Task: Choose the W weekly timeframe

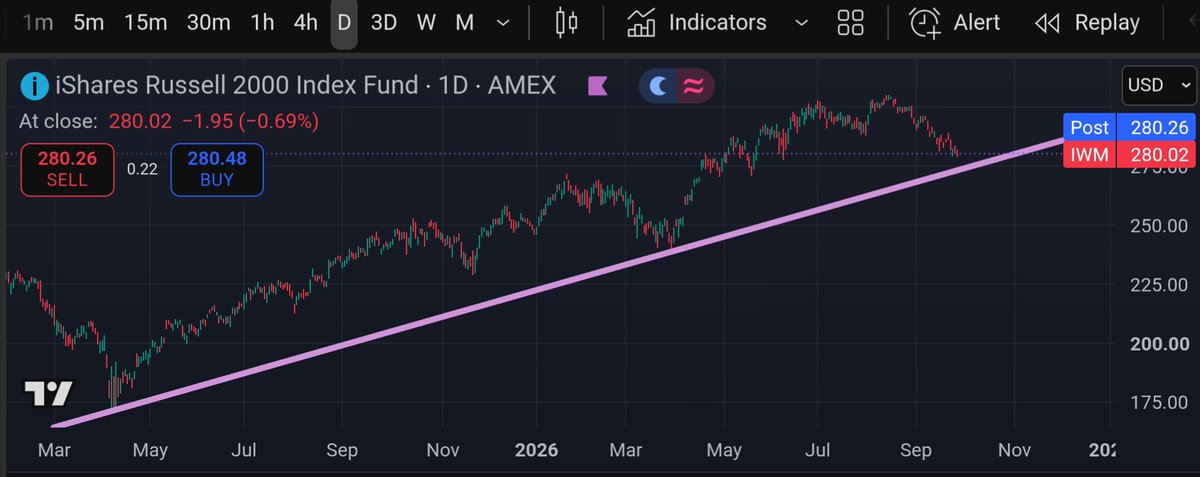Action: (x=426, y=22)
